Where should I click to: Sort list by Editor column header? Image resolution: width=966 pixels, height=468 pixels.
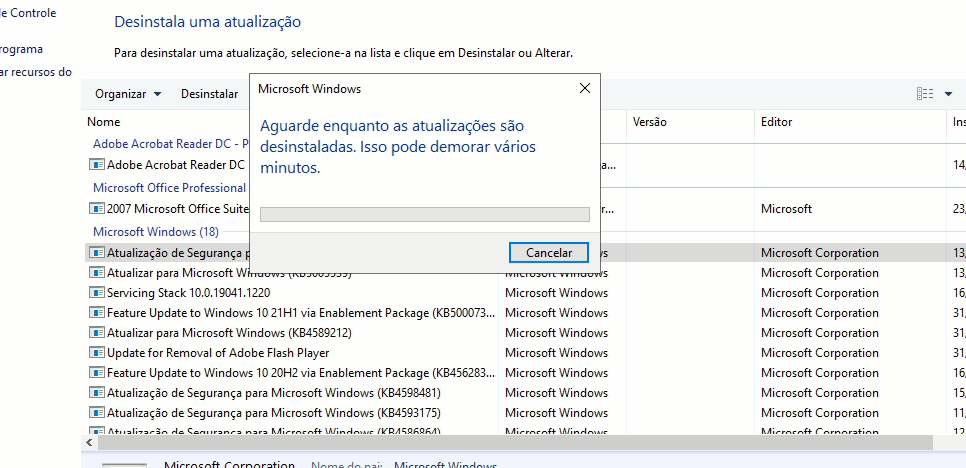pos(776,122)
